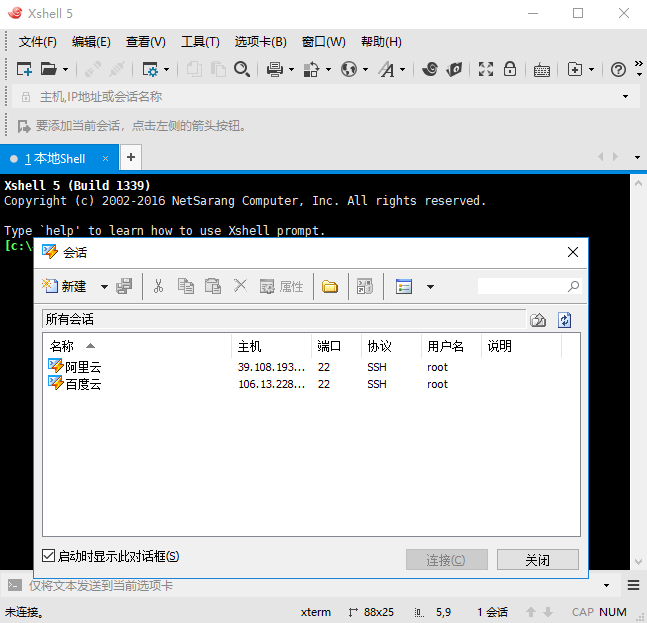Click the save icon next to 新建
The image size is (647, 623).
click(x=124, y=286)
